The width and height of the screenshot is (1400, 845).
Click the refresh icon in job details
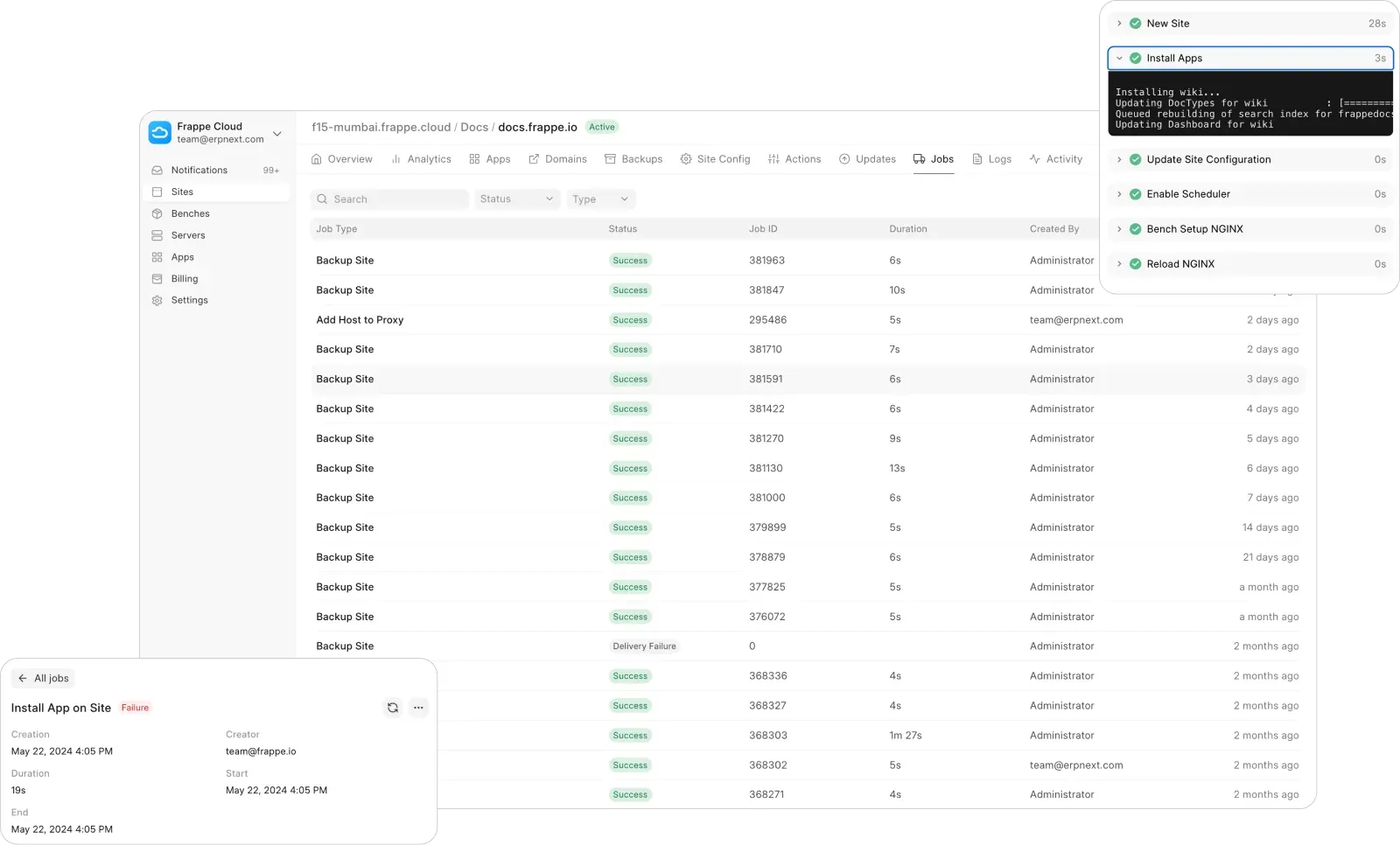pyautogui.click(x=392, y=708)
